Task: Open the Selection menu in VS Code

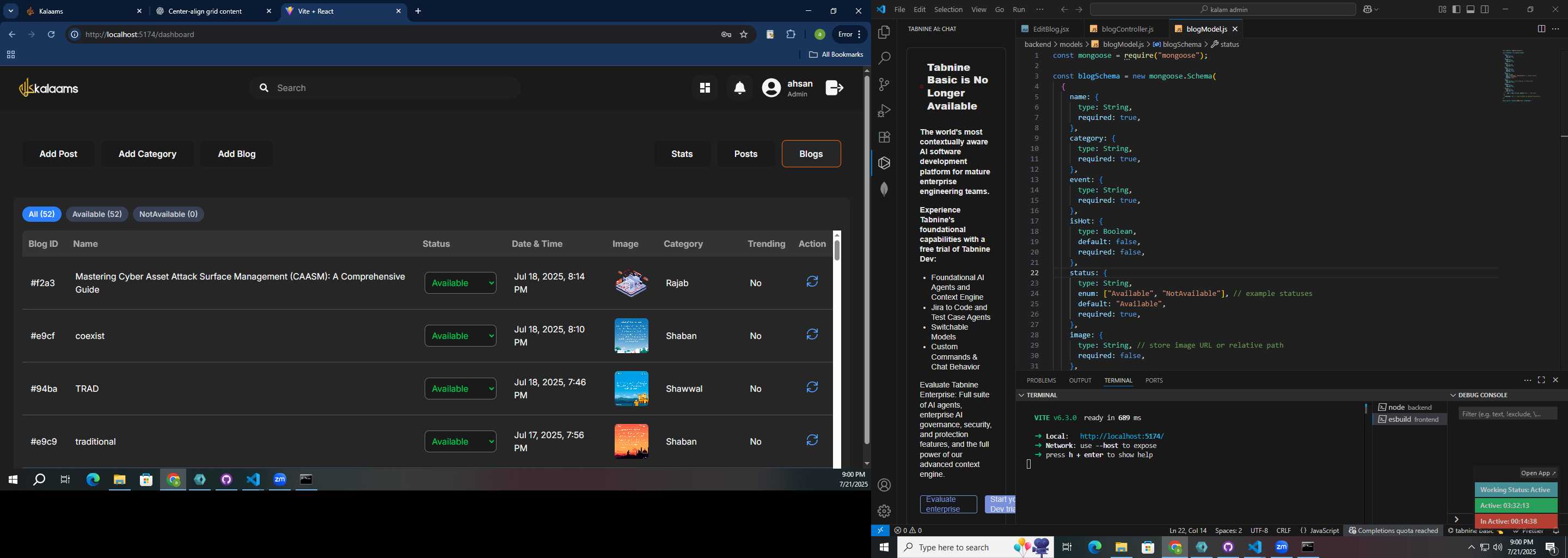Action: pos(948,10)
